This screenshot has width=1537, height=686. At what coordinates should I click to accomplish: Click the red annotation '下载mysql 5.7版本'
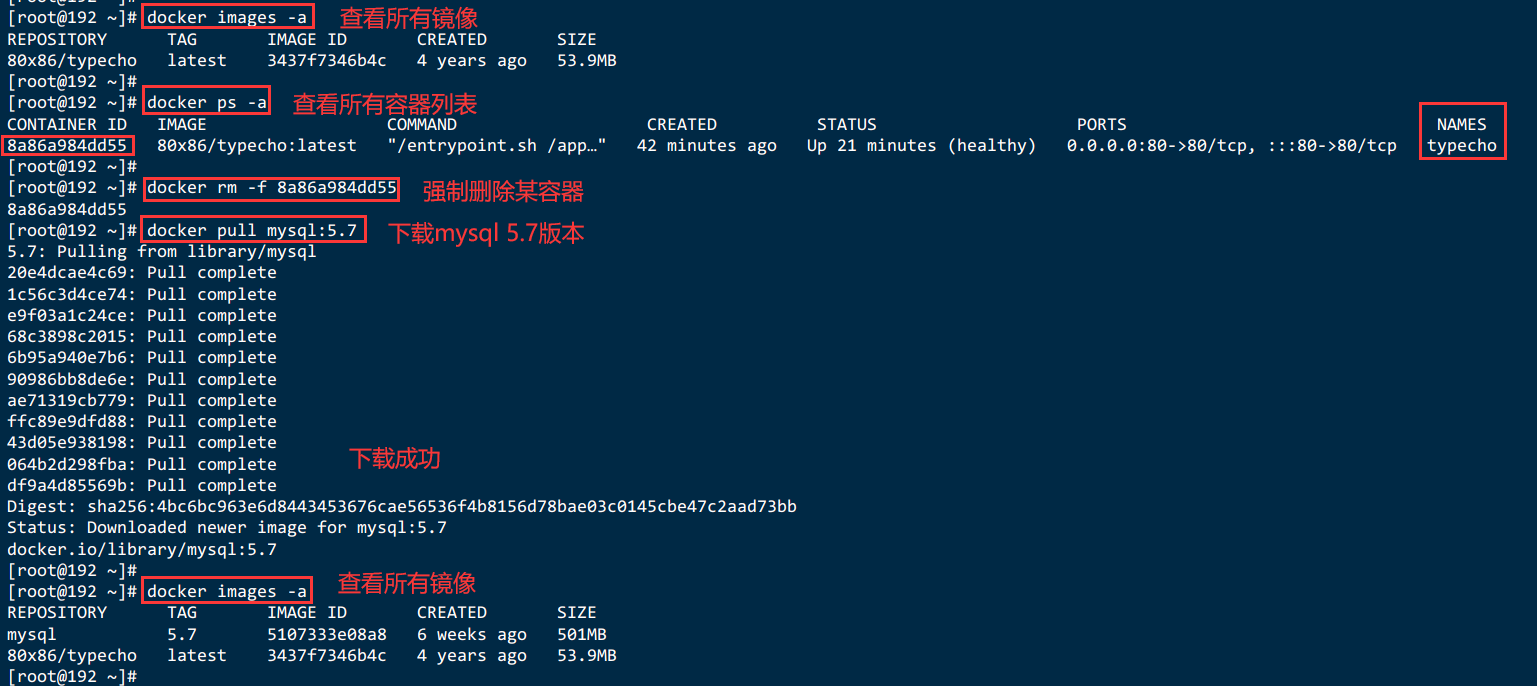pos(486,233)
